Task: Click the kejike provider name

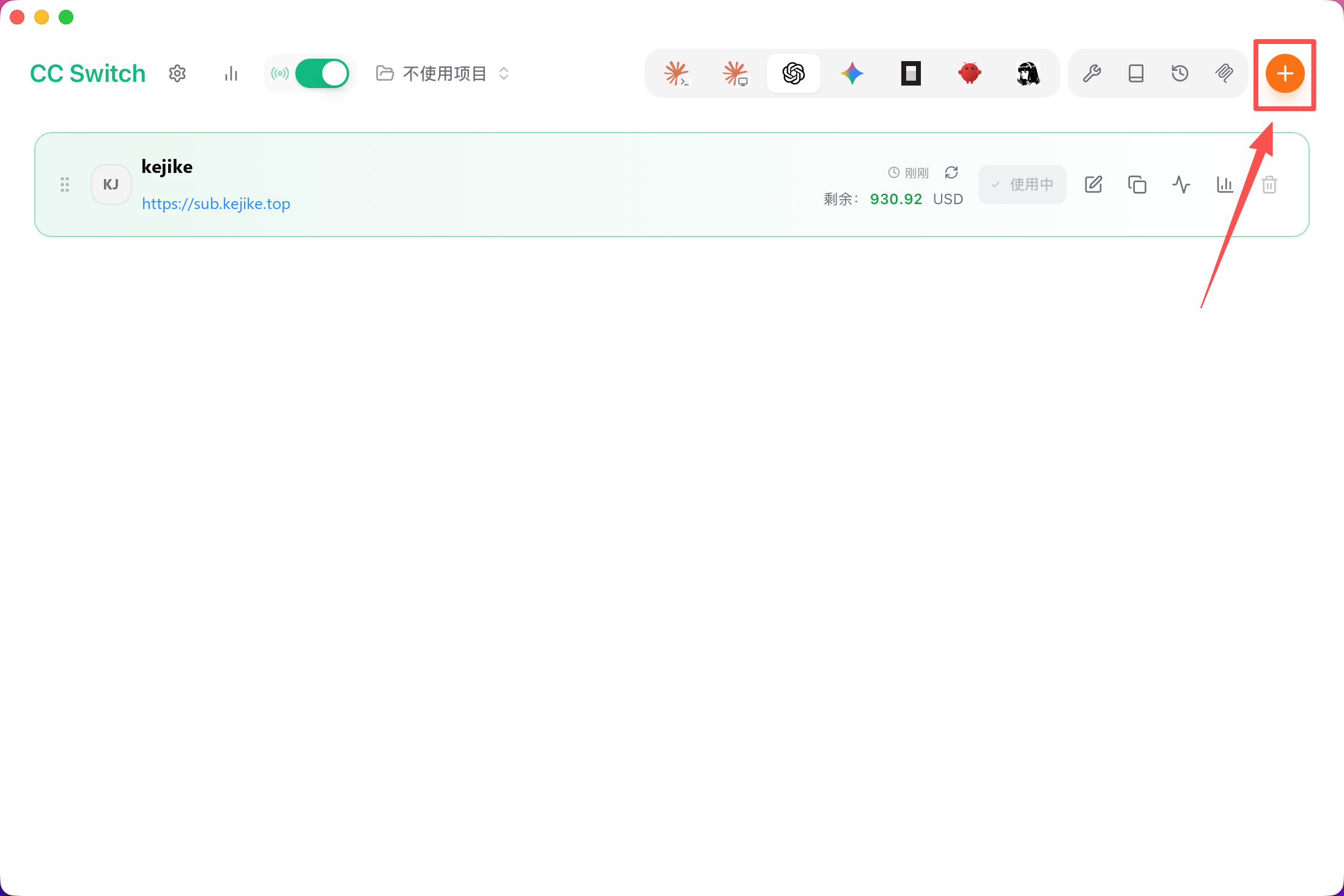Action: tap(167, 167)
